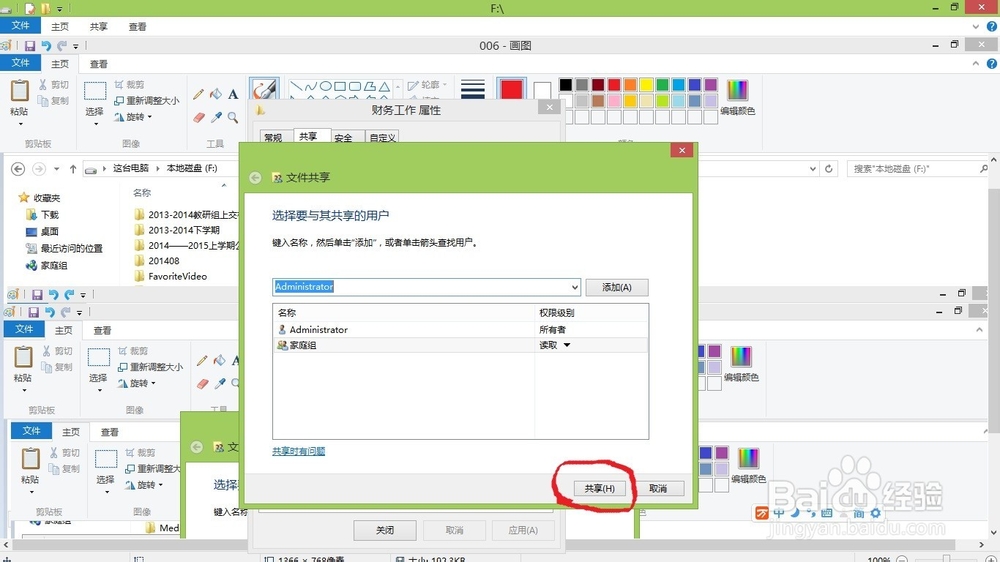The height and width of the screenshot is (562, 1000).
Task: Click 重新调整大小 (Resize) in the 006 Paint ribbon
Action: click(147, 101)
